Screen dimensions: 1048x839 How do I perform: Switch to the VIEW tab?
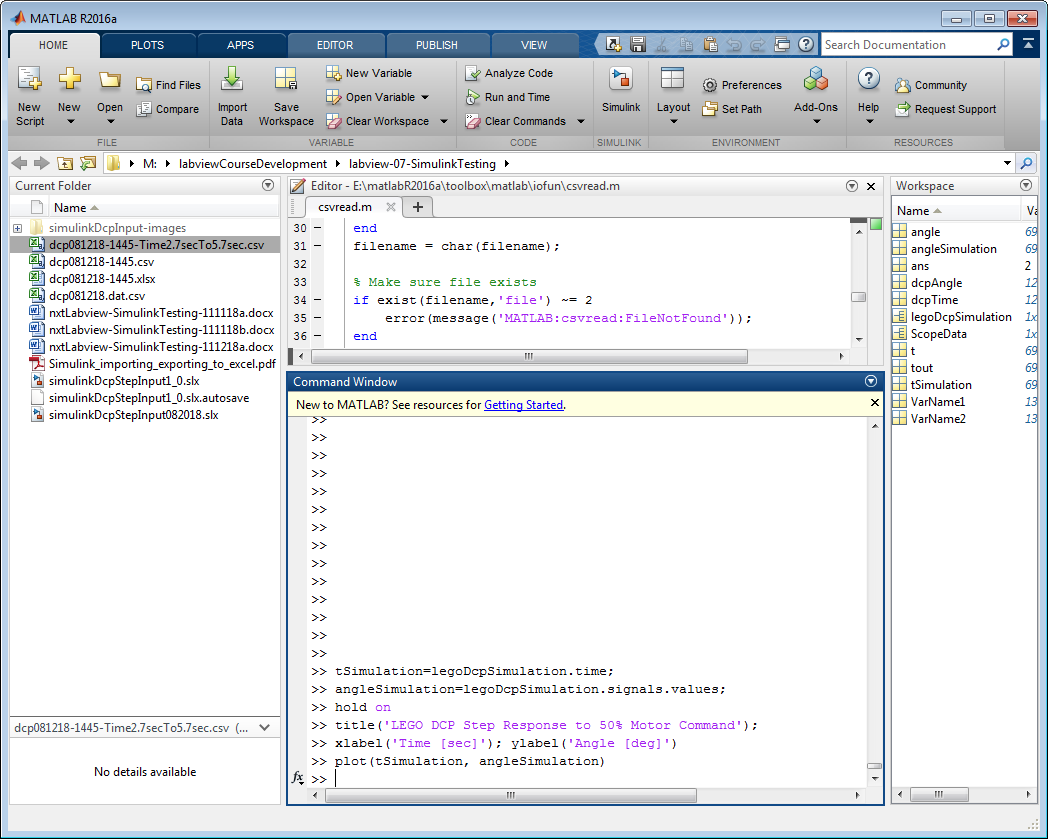pyautogui.click(x=534, y=45)
